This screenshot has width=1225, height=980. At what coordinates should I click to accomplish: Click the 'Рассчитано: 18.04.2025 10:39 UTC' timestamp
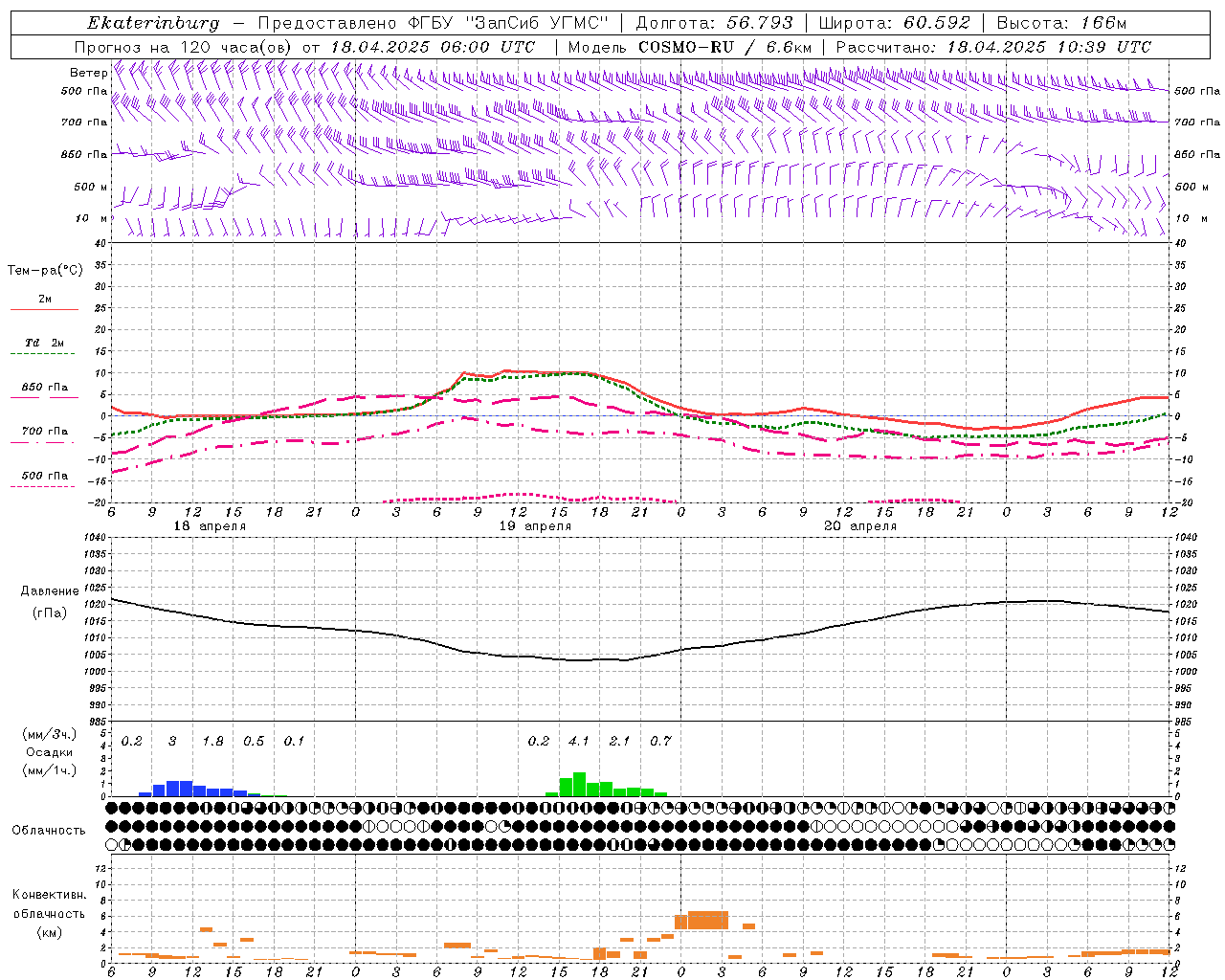(993, 47)
